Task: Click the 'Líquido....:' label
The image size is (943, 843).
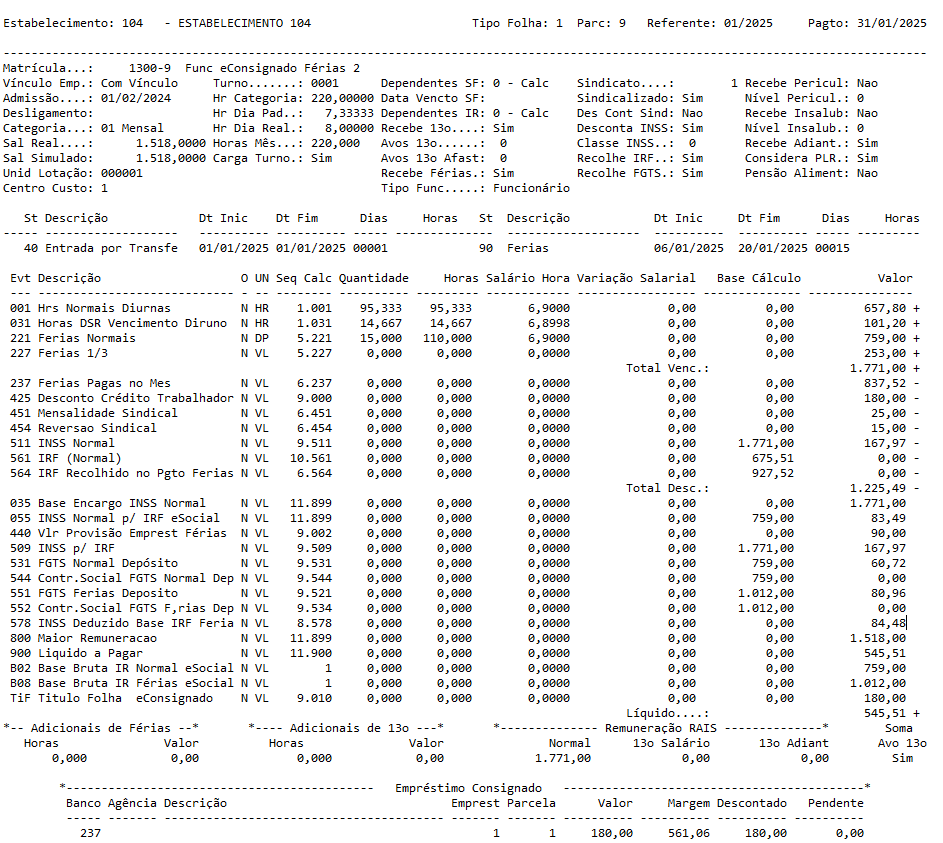Action: pos(668,714)
